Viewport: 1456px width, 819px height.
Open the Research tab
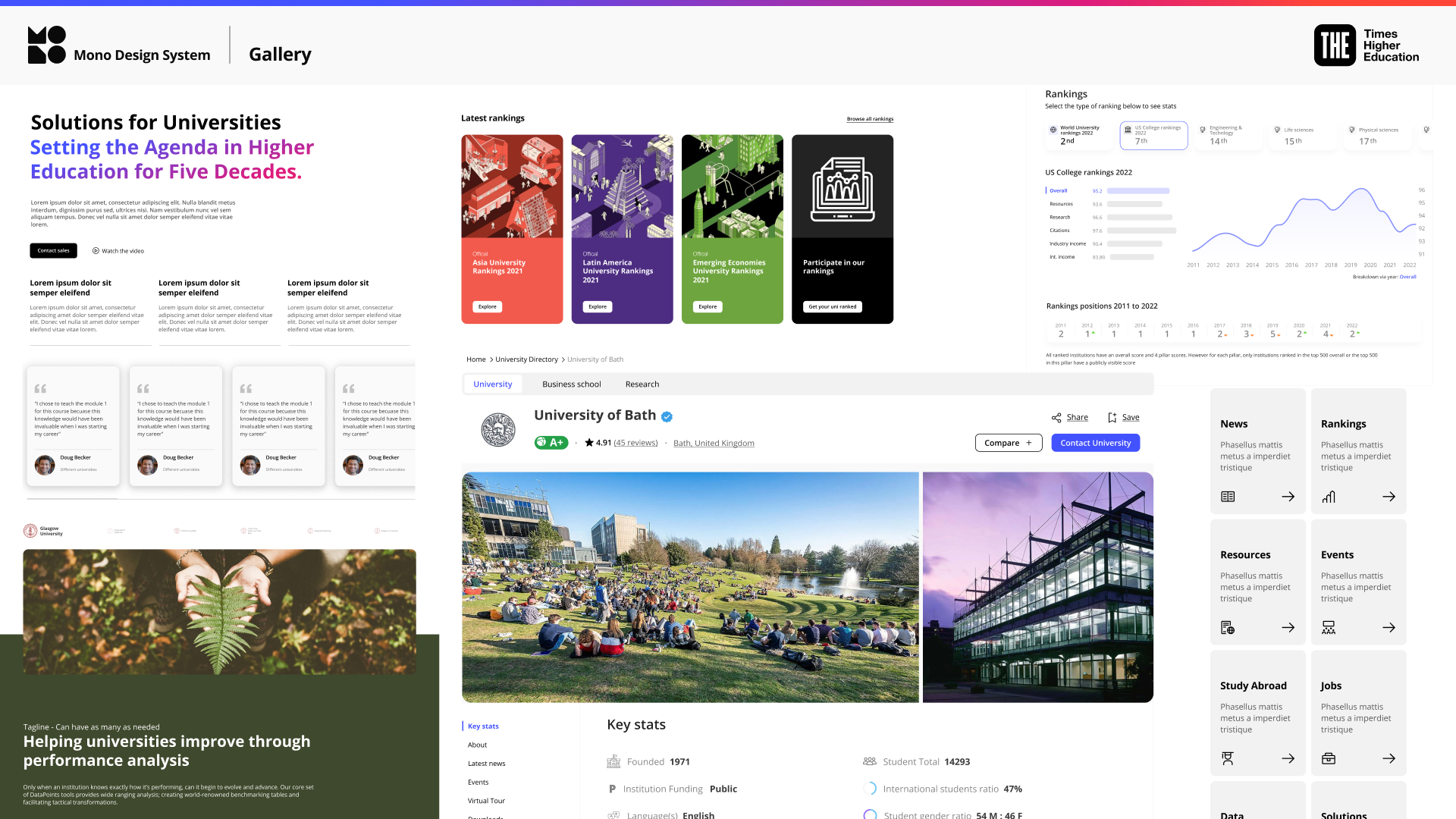tap(642, 384)
